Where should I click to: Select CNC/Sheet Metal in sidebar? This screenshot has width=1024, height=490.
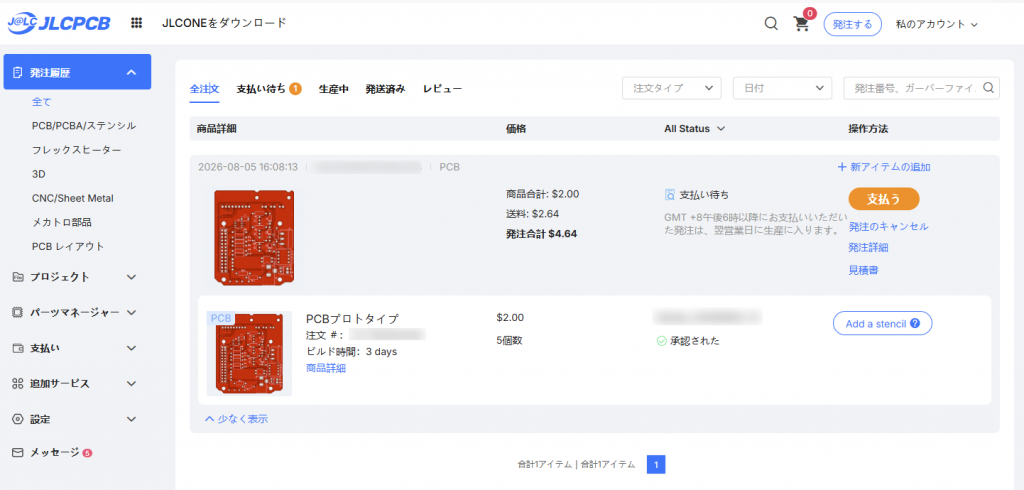(72, 198)
